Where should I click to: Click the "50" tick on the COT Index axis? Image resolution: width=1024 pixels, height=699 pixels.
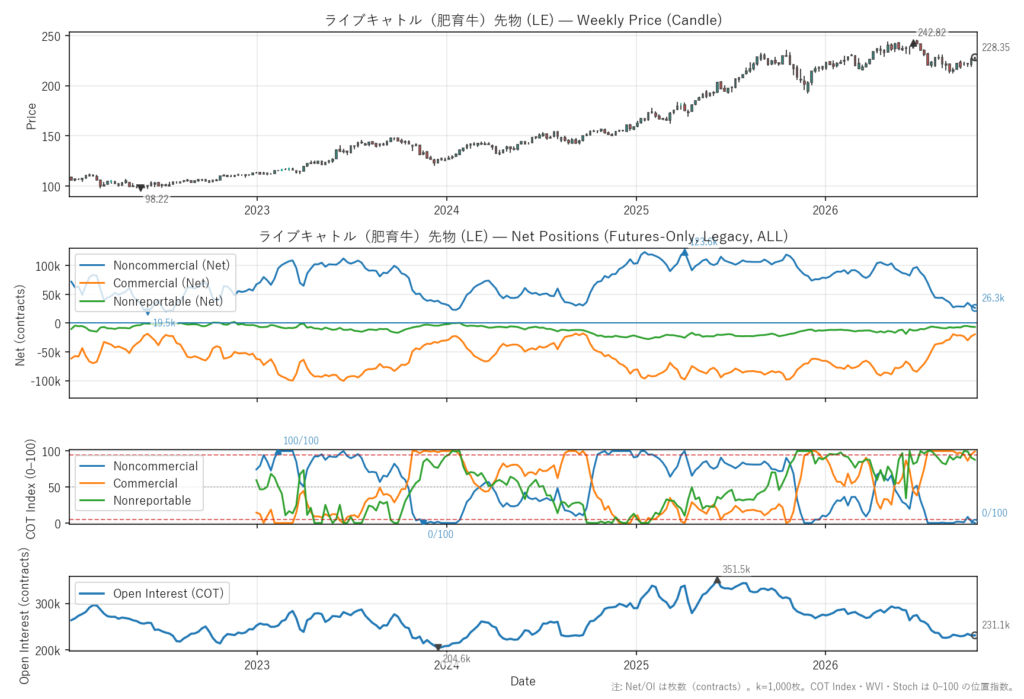[54, 487]
